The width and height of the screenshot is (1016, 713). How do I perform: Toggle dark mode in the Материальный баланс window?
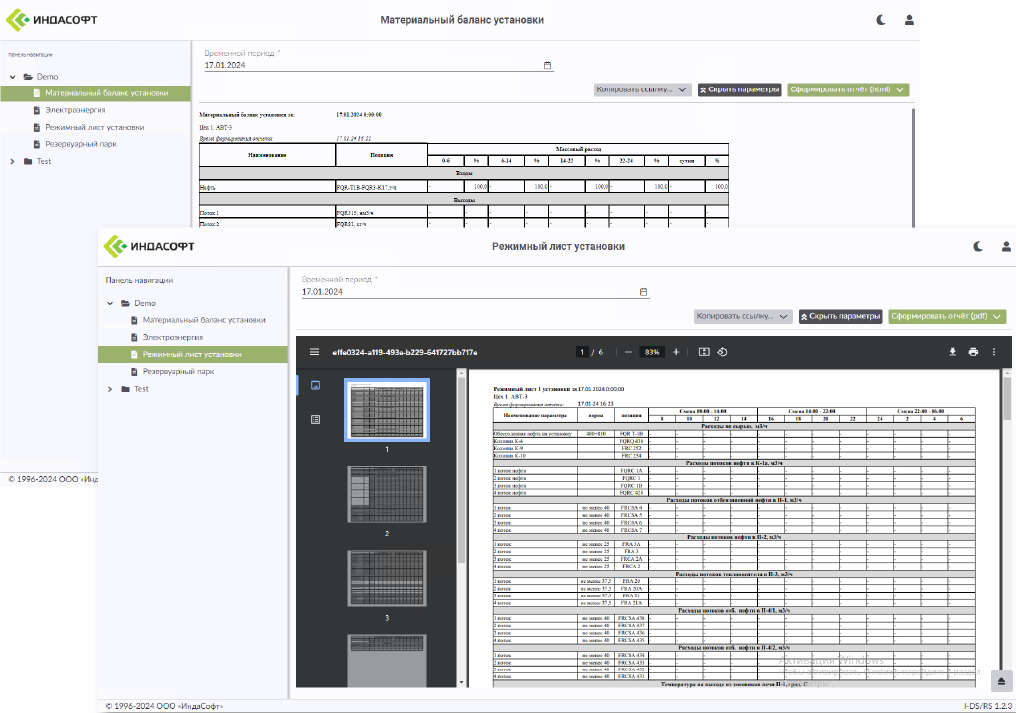pos(881,20)
